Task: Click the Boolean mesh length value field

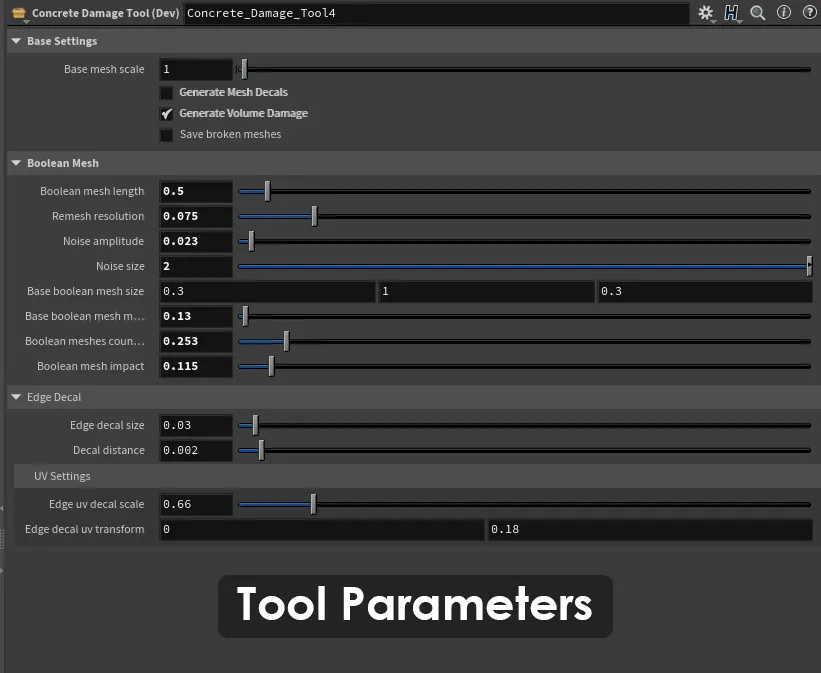Action: tap(196, 191)
